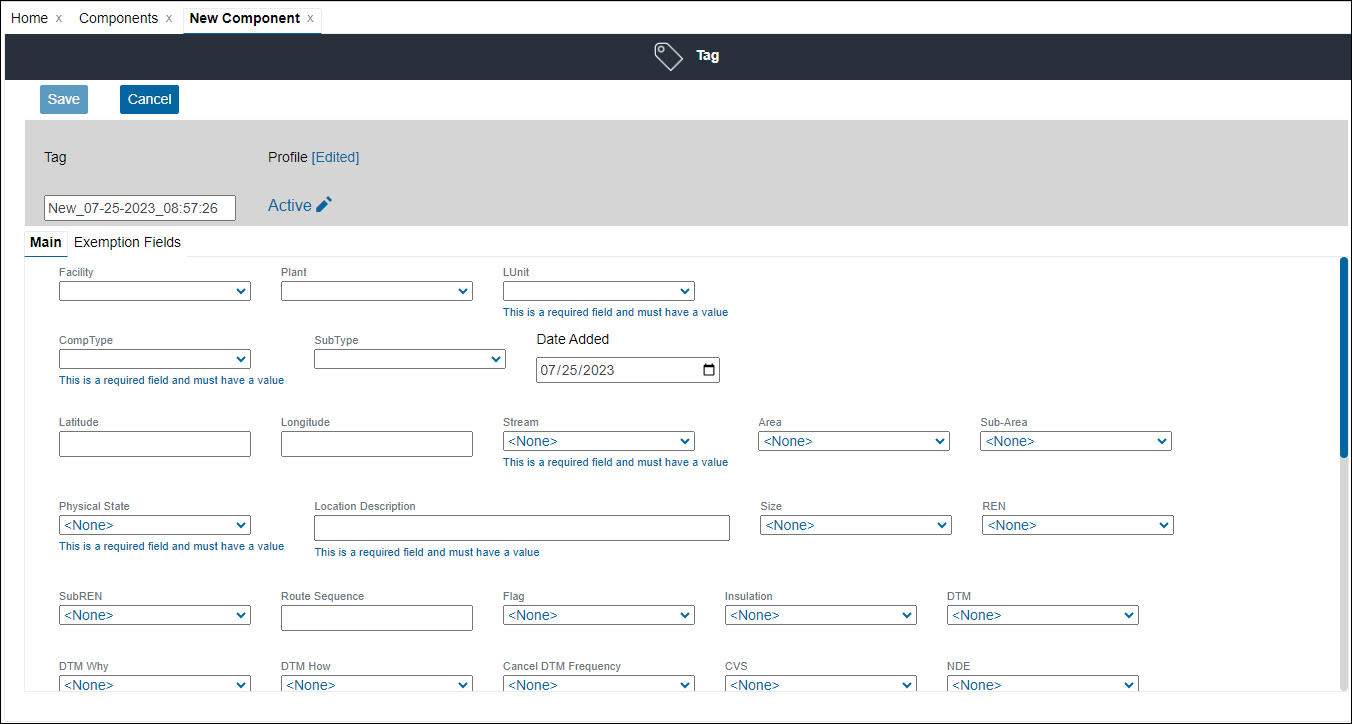The width and height of the screenshot is (1352, 724).
Task: Click the Cancel button
Action: [x=149, y=99]
